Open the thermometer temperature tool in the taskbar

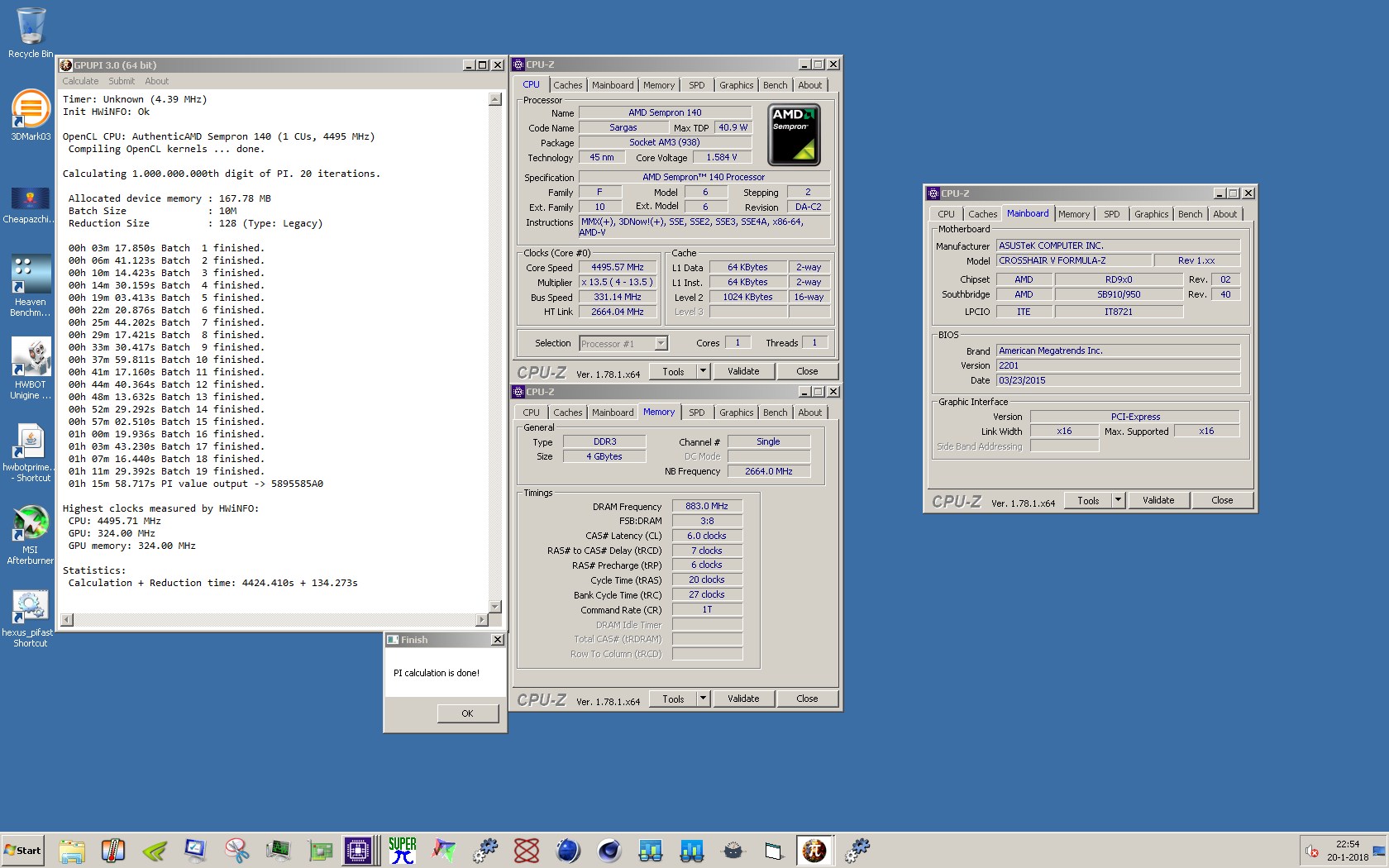113,850
